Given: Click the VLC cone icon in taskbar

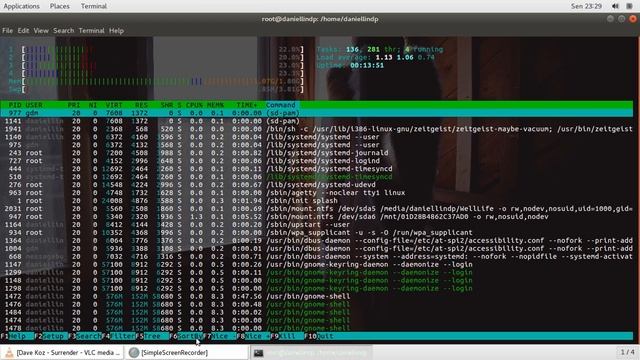Looking at the screenshot, I should [9, 353].
